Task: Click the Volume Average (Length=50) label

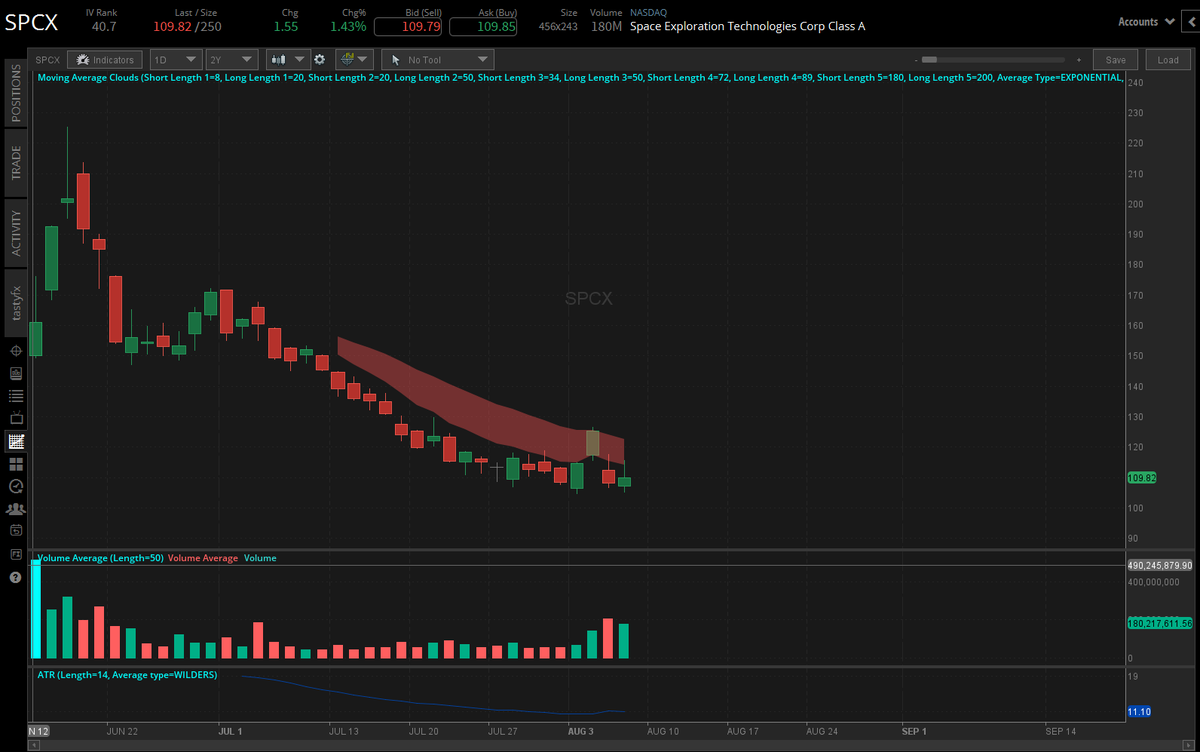Action: tap(100, 558)
